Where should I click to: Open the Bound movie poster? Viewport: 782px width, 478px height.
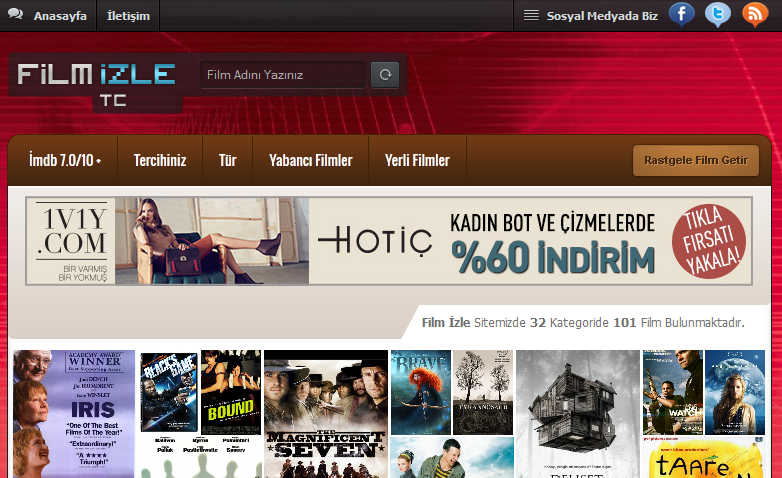coord(231,392)
